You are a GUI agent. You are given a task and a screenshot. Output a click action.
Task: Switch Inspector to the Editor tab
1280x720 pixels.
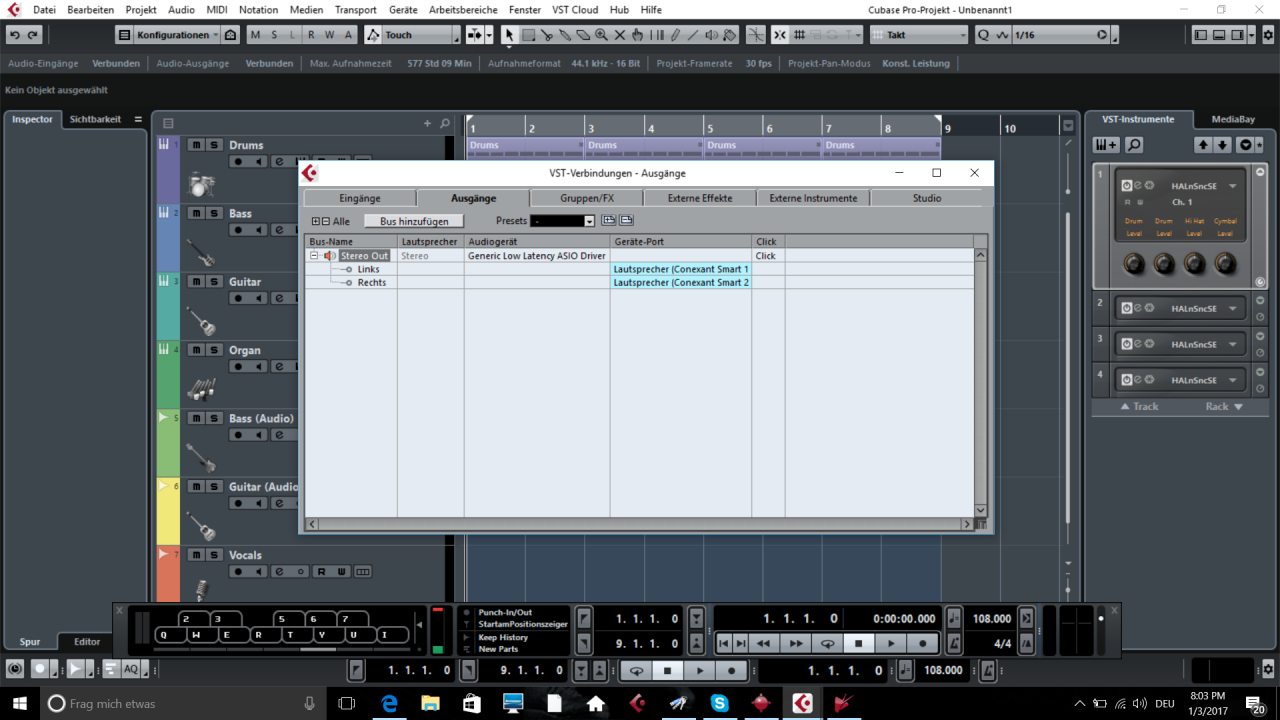coord(87,642)
